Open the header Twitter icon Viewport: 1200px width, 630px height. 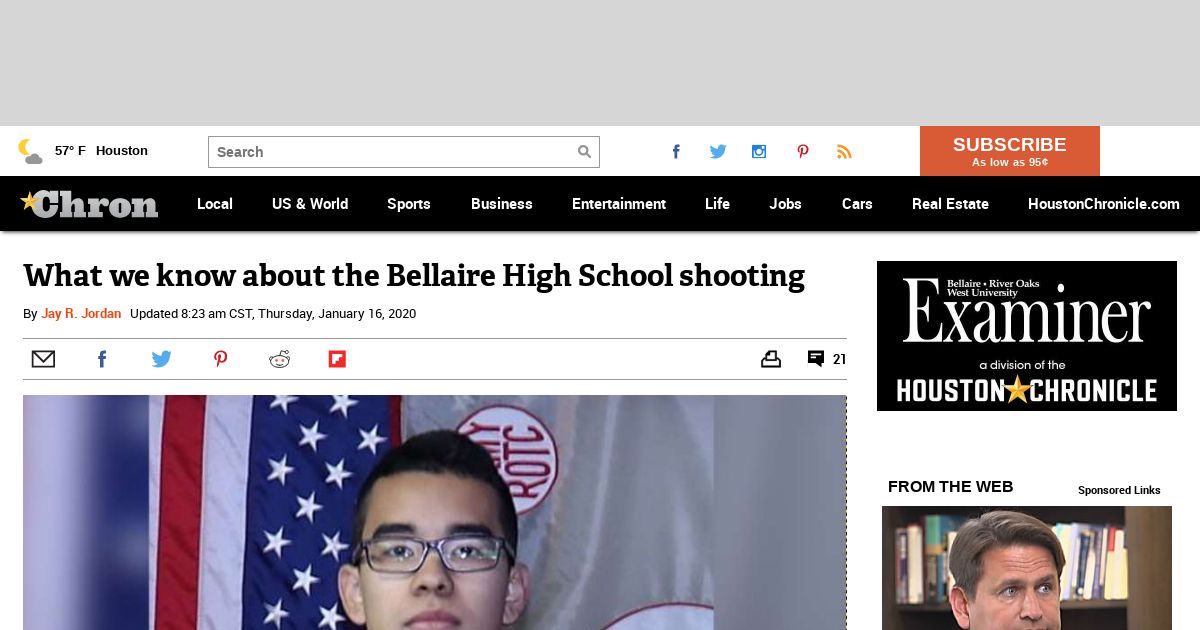[x=718, y=152]
